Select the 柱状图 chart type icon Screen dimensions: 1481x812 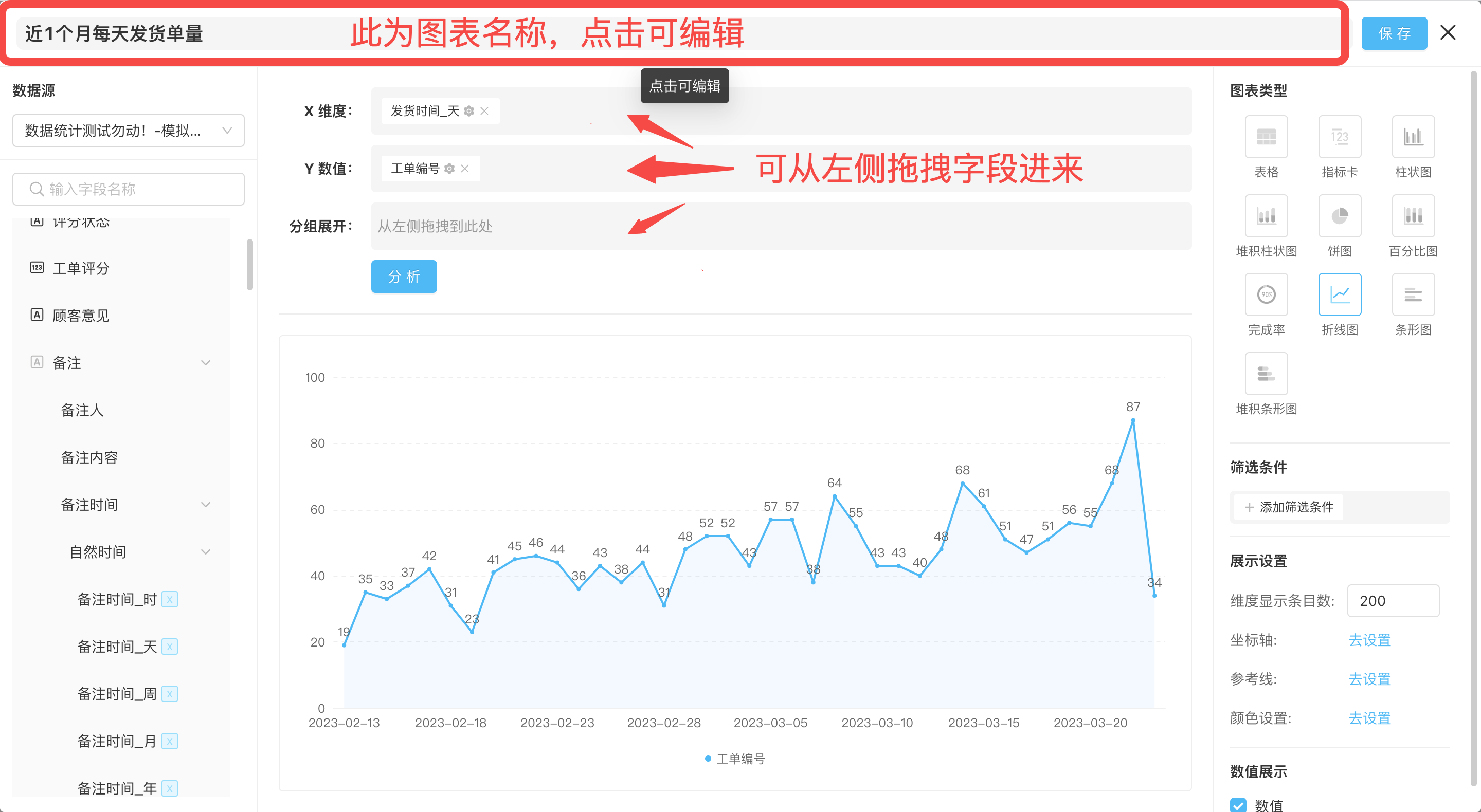click(1413, 137)
